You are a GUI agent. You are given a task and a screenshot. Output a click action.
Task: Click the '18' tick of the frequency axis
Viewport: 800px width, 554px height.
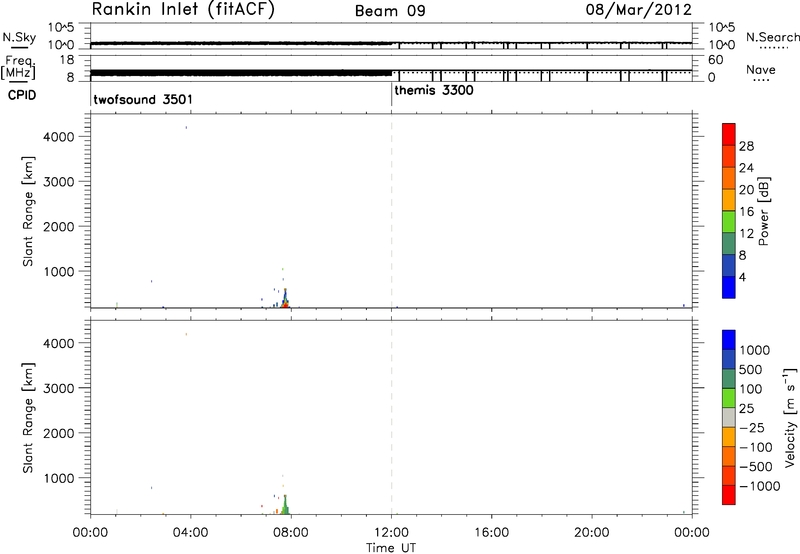[67, 60]
